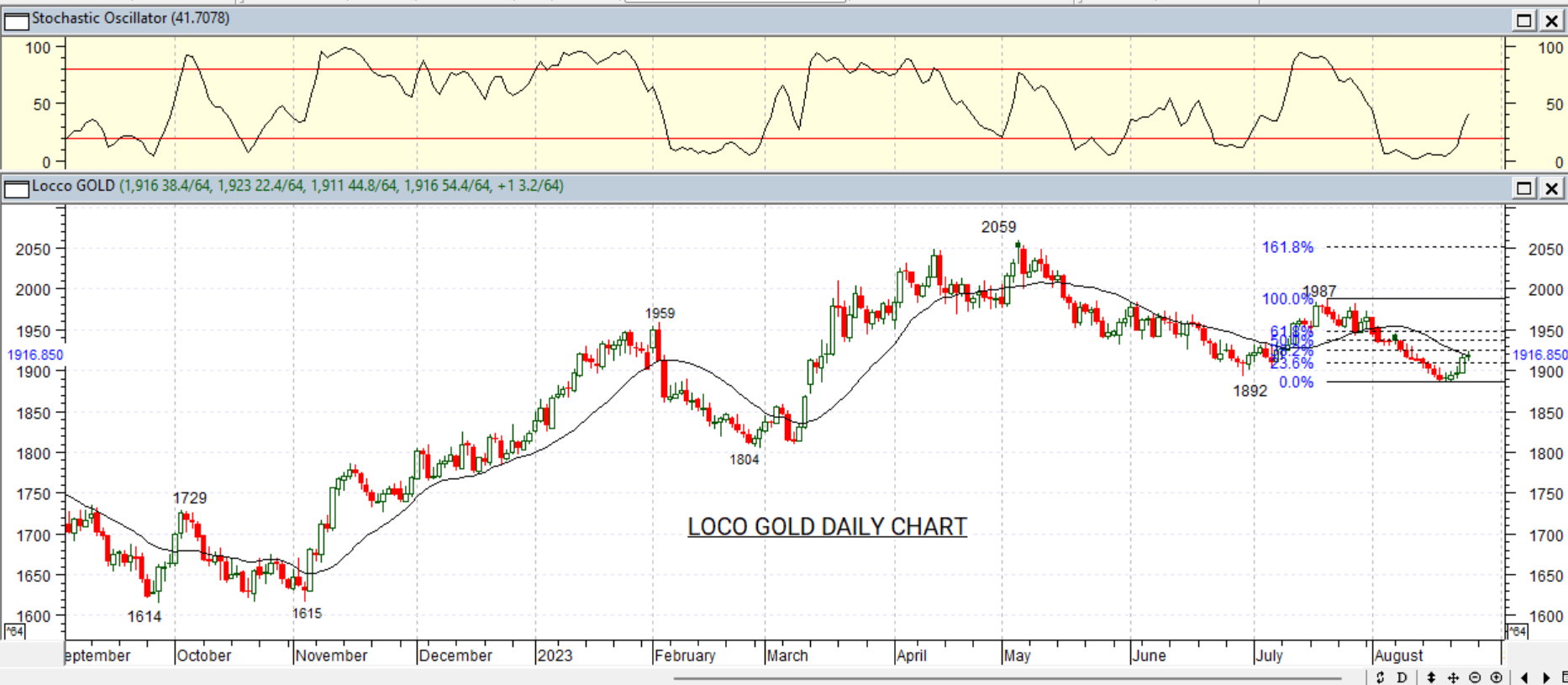This screenshot has width=1568, height=685.
Task: Open the Stochastic Oscillator panel window icon
Action: coord(16,20)
